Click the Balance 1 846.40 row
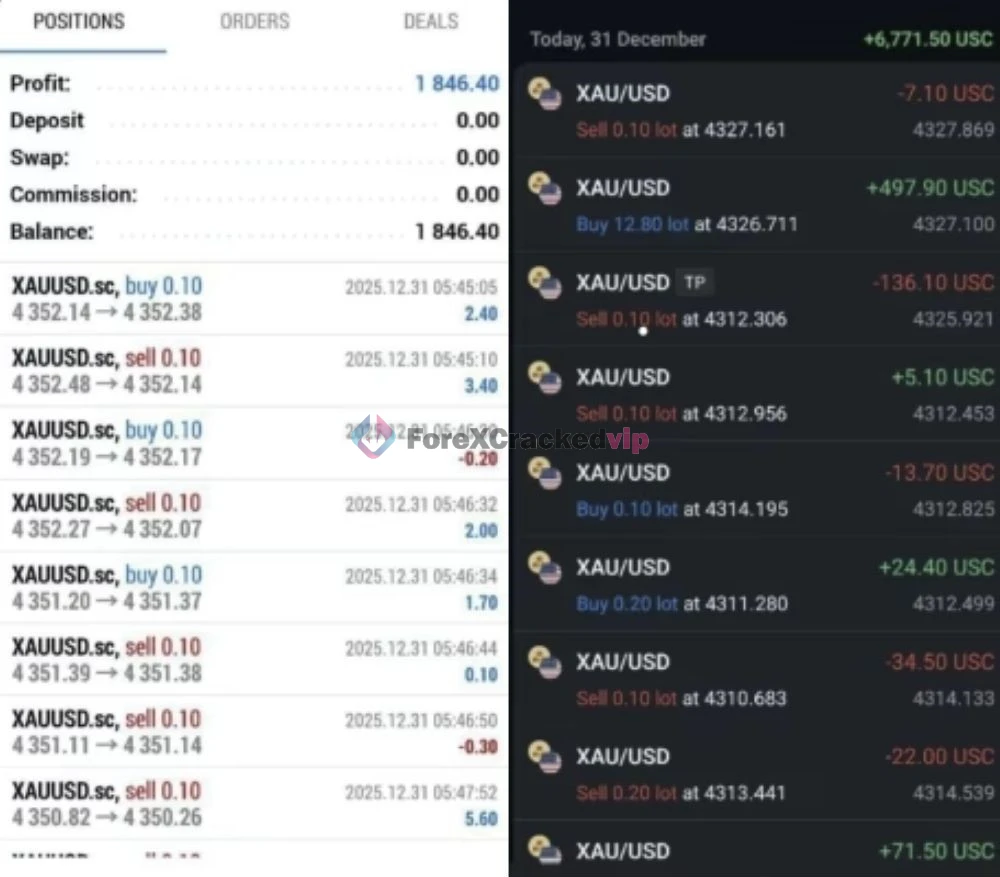Image resolution: width=1000 pixels, height=877 pixels. (254, 232)
